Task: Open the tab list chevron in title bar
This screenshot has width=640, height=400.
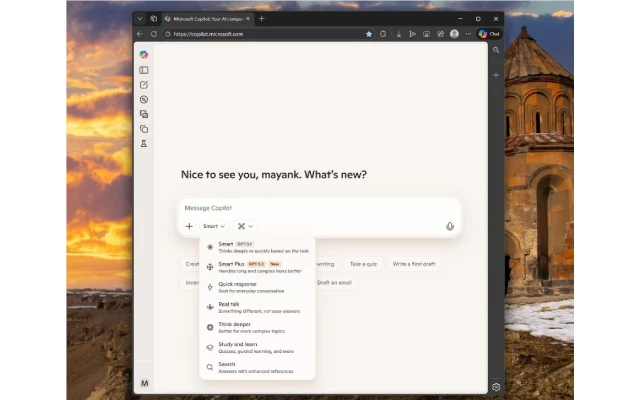Action: tap(140, 18)
